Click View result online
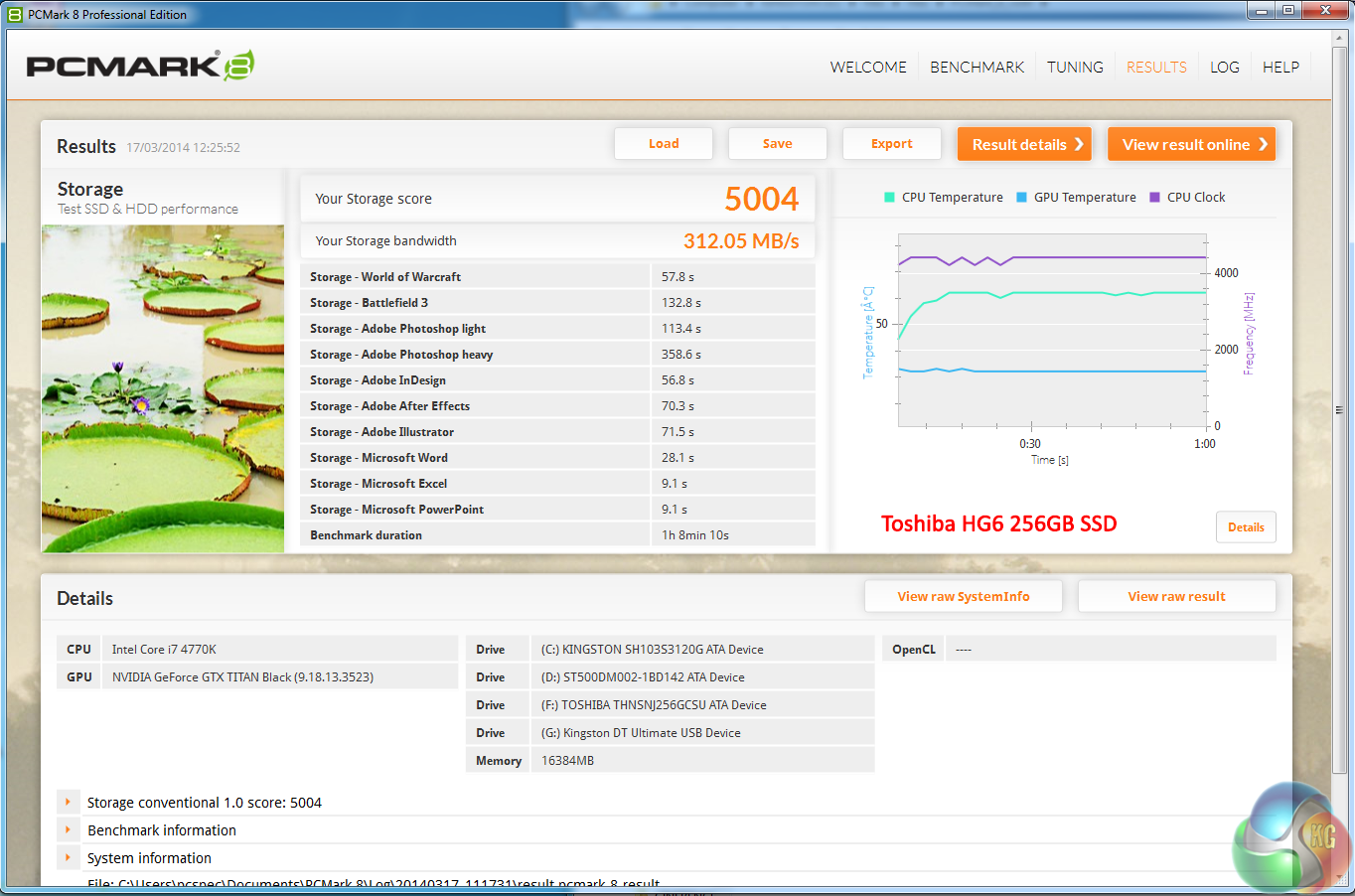 click(1191, 144)
